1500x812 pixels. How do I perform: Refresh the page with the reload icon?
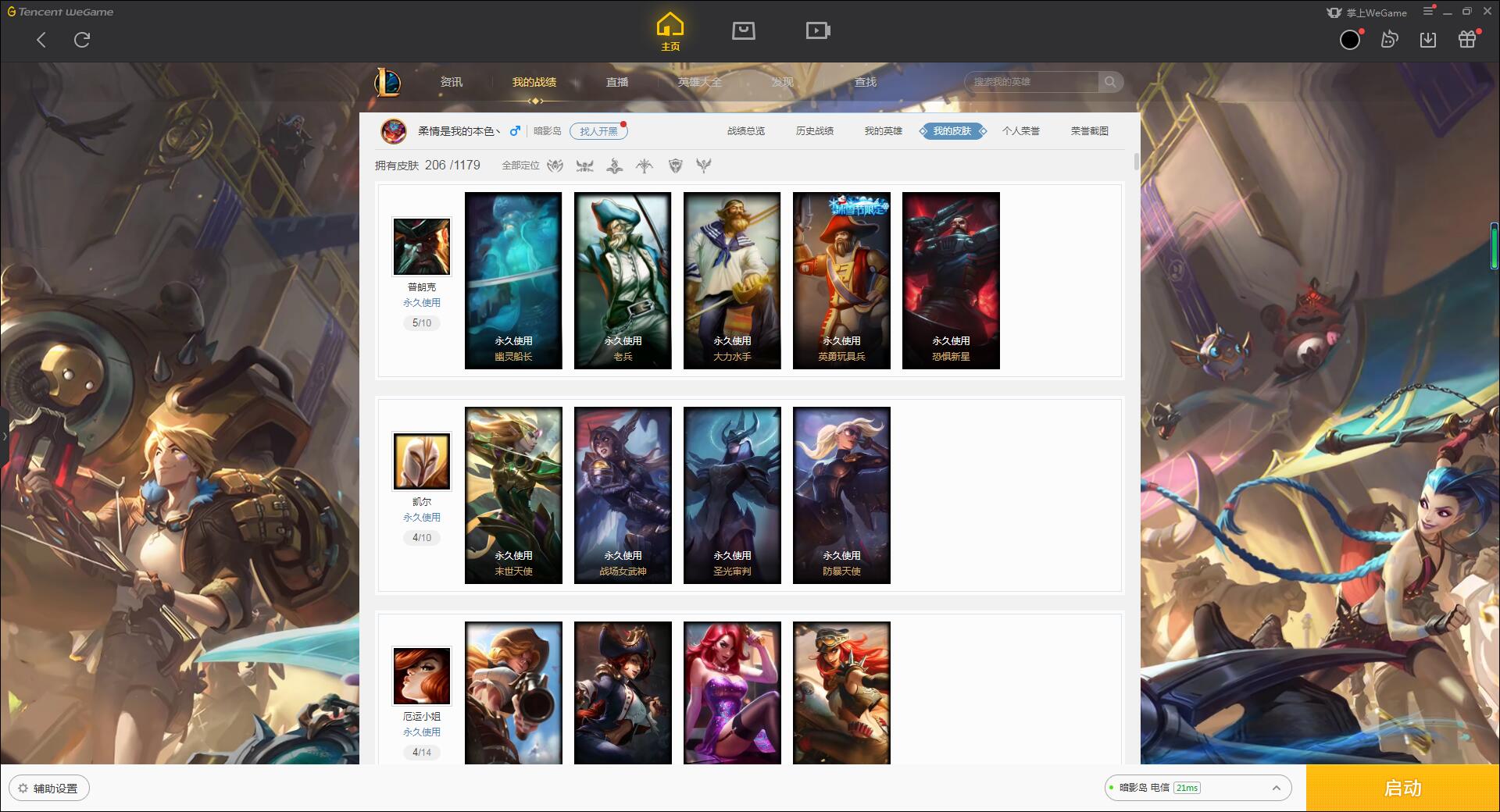(x=82, y=40)
